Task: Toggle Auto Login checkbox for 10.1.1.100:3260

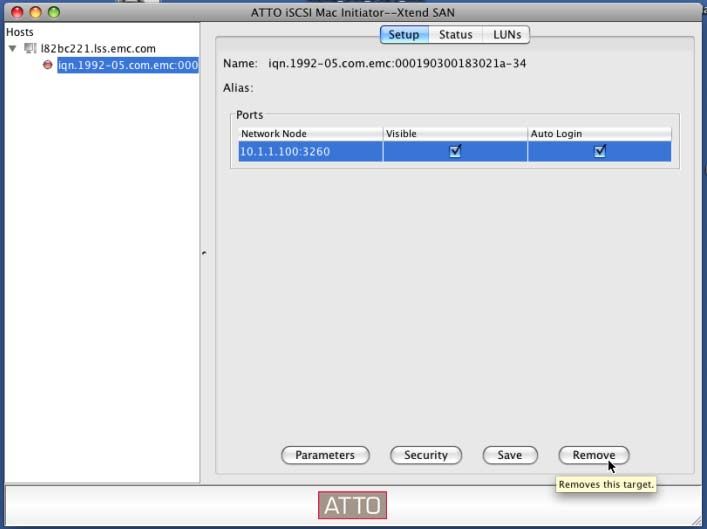Action: coord(600,151)
